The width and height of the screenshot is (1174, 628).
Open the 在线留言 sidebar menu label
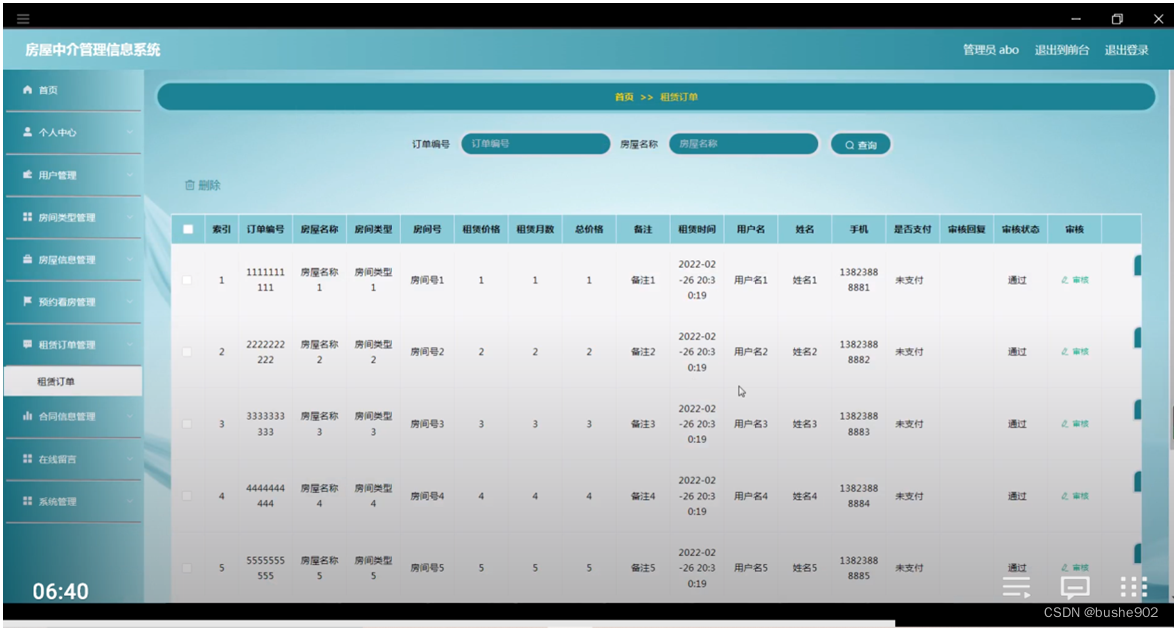pyautogui.click(x=58, y=459)
